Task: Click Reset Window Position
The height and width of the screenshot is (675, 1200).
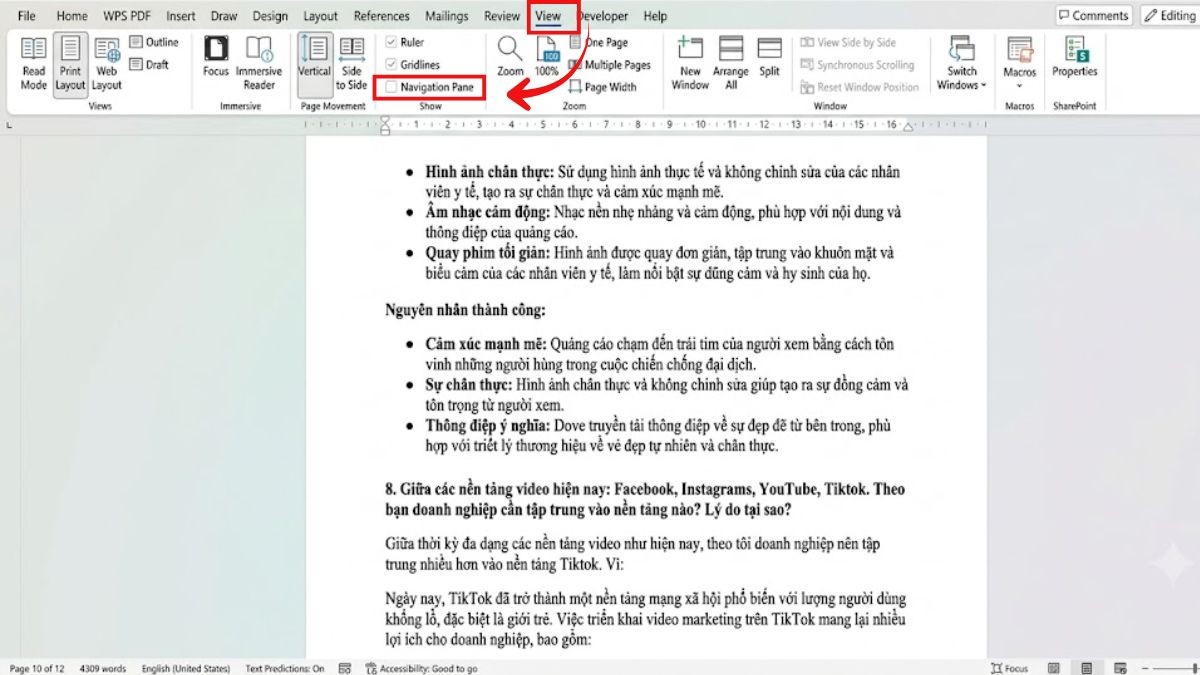Action: (x=859, y=87)
